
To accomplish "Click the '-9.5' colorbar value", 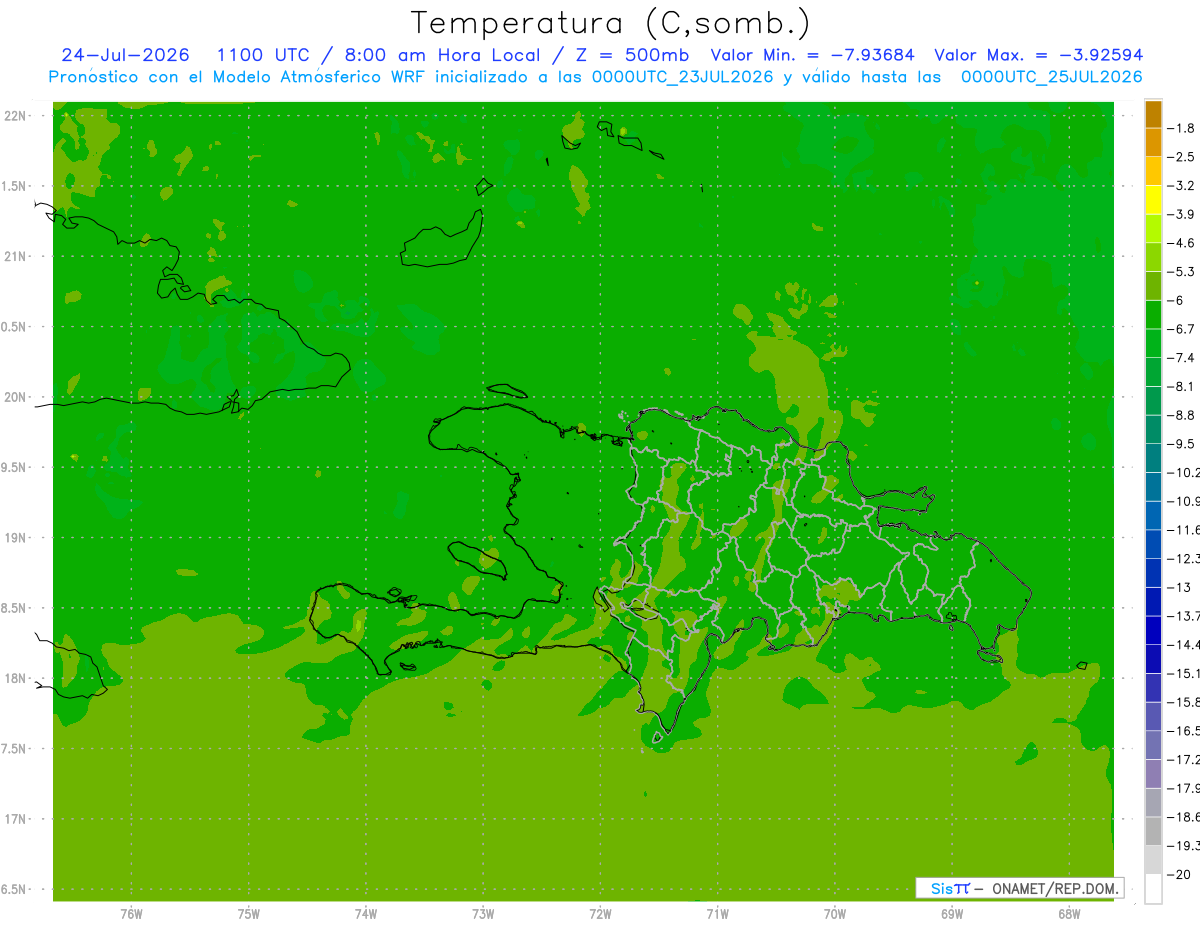I will tap(1182, 443).
